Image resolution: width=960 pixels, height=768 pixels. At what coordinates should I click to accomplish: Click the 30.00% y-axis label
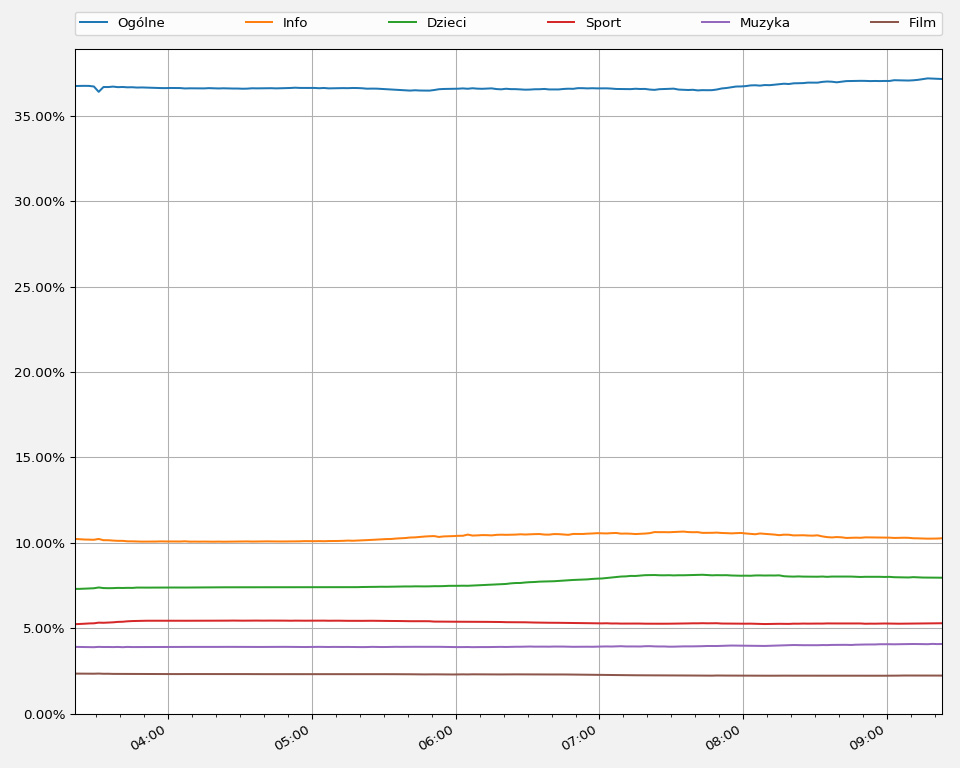(x=40, y=201)
